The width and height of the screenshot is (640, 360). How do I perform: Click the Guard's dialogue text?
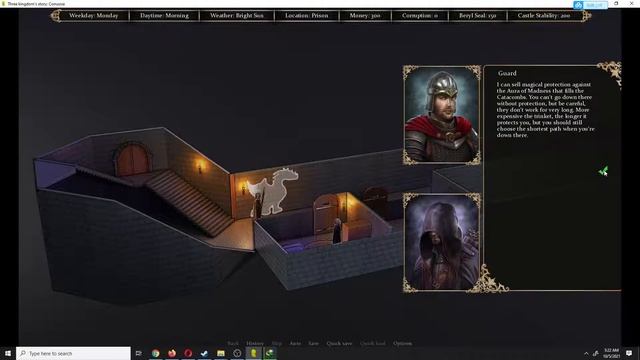click(545, 109)
